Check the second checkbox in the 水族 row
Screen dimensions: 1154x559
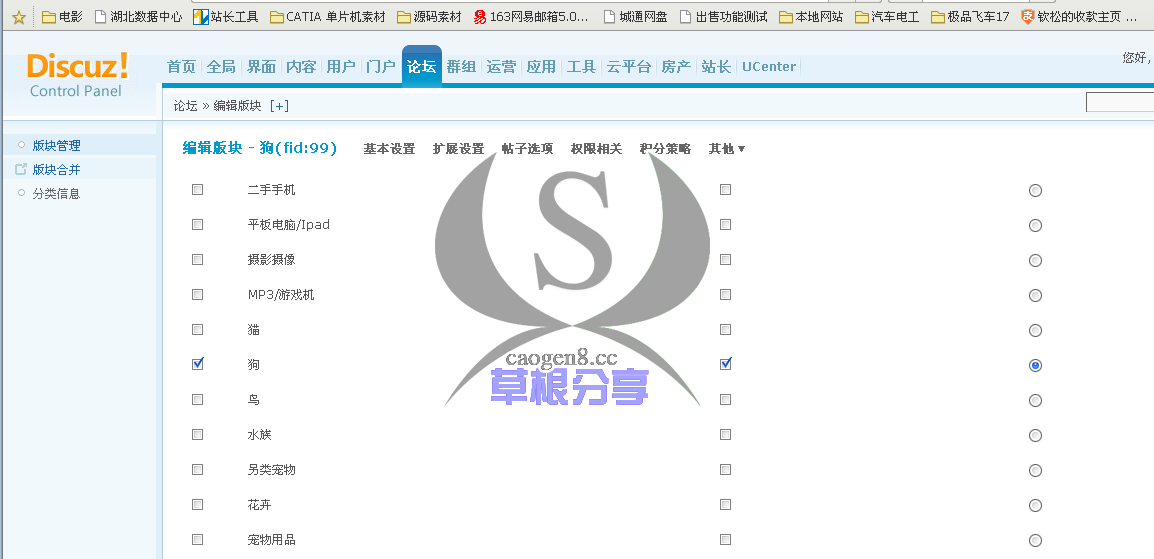726,435
